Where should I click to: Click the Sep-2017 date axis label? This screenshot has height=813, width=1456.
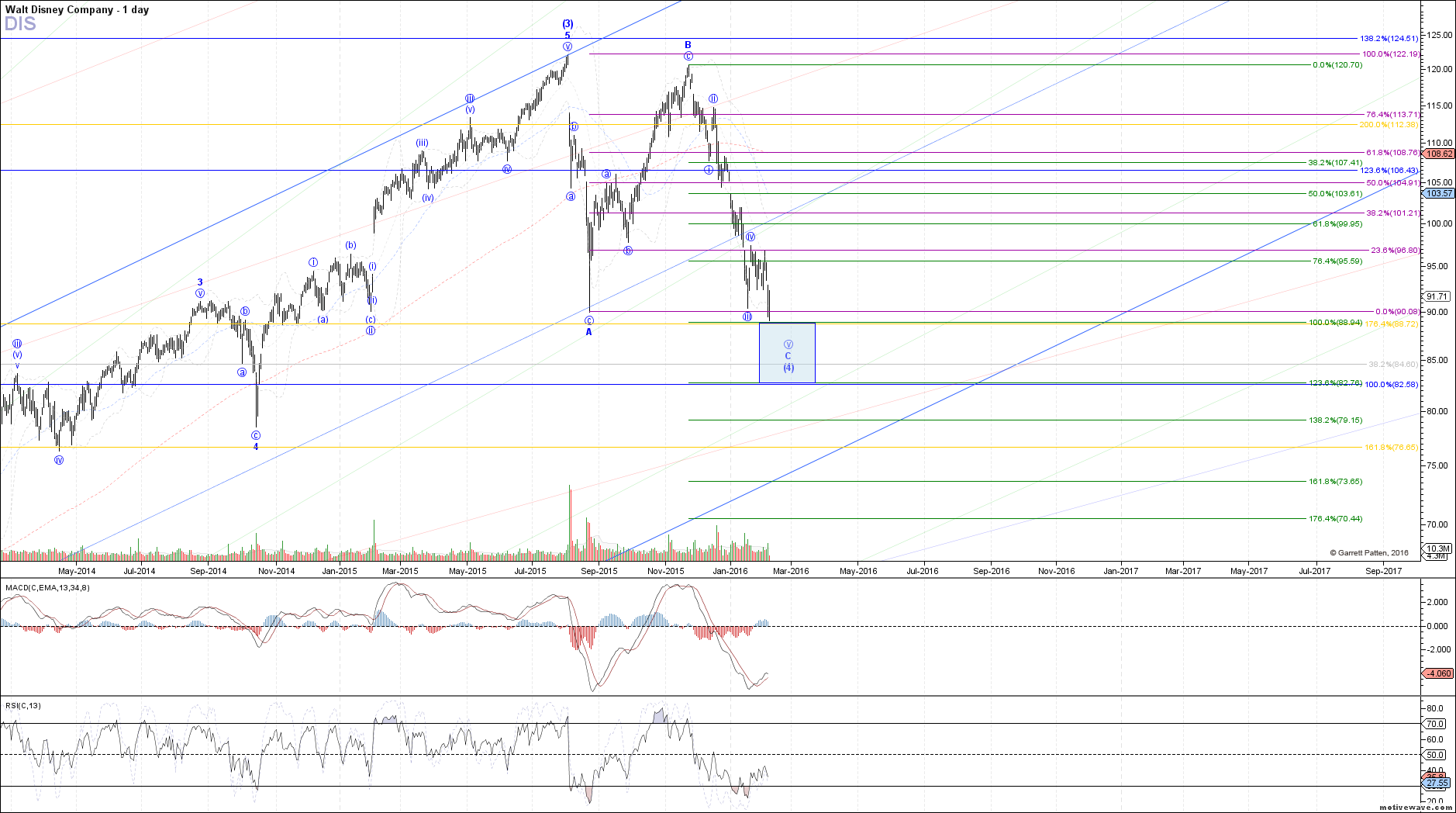(x=1384, y=571)
